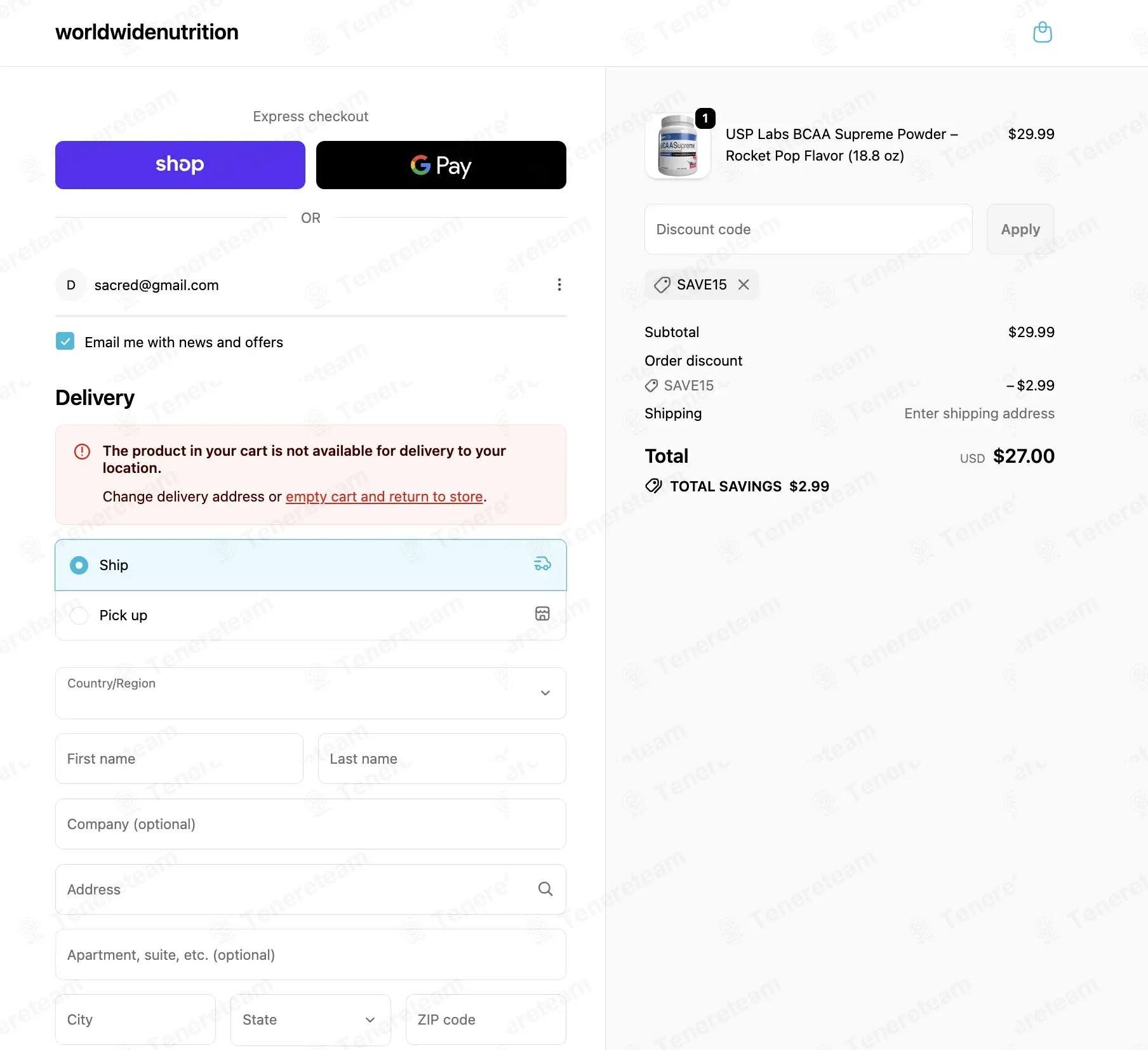The image size is (1148, 1050).
Task: Click the SAVE15 tag icon in chip
Action: pos(662,285)
